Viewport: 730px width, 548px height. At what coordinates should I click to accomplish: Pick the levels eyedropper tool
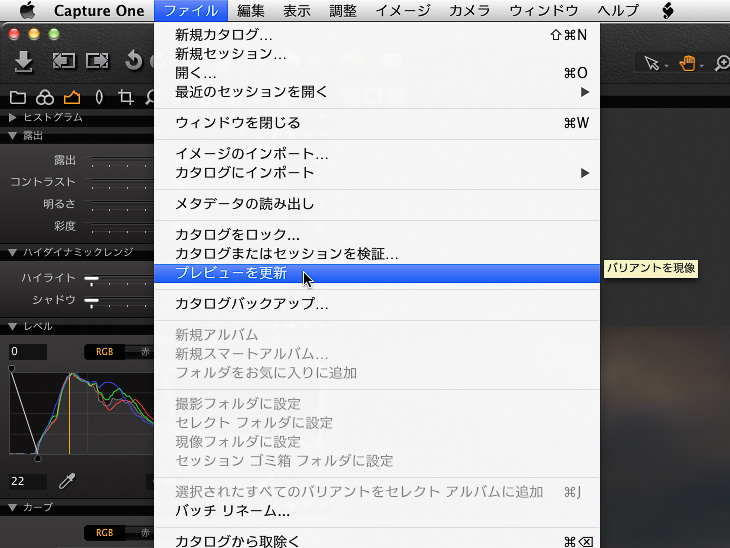point(67,481)
